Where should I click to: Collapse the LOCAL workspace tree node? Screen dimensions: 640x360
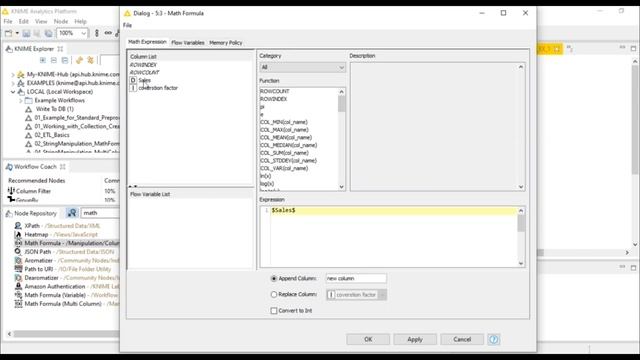point(13,92)
